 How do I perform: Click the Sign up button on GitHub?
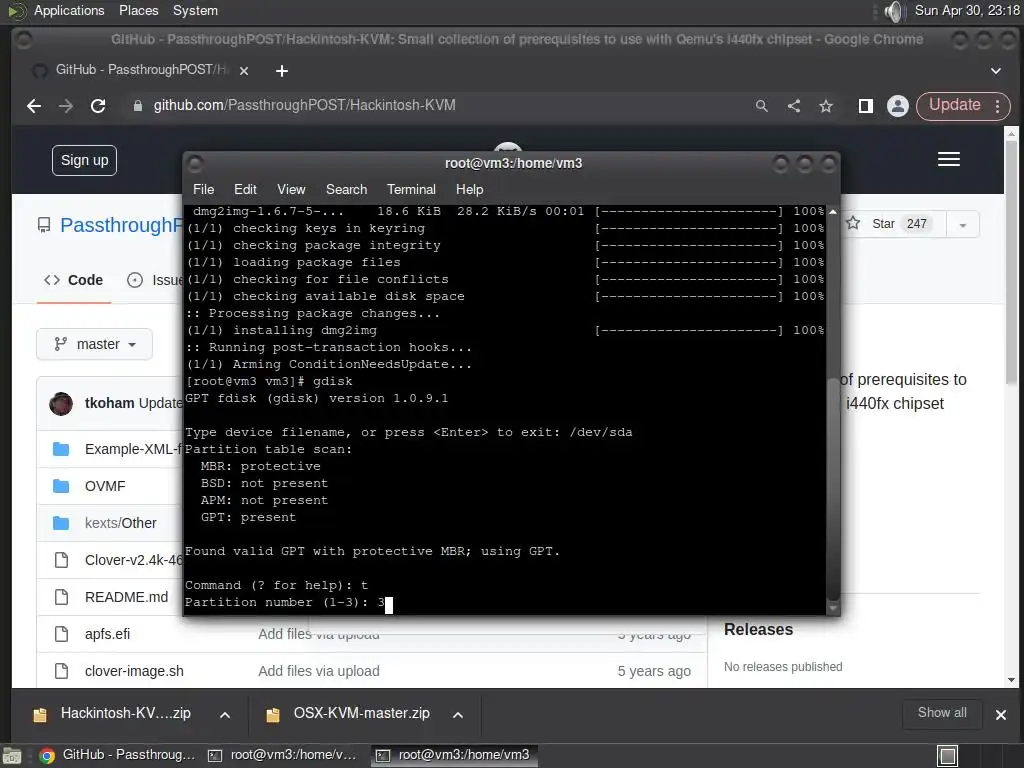point(84,160)
